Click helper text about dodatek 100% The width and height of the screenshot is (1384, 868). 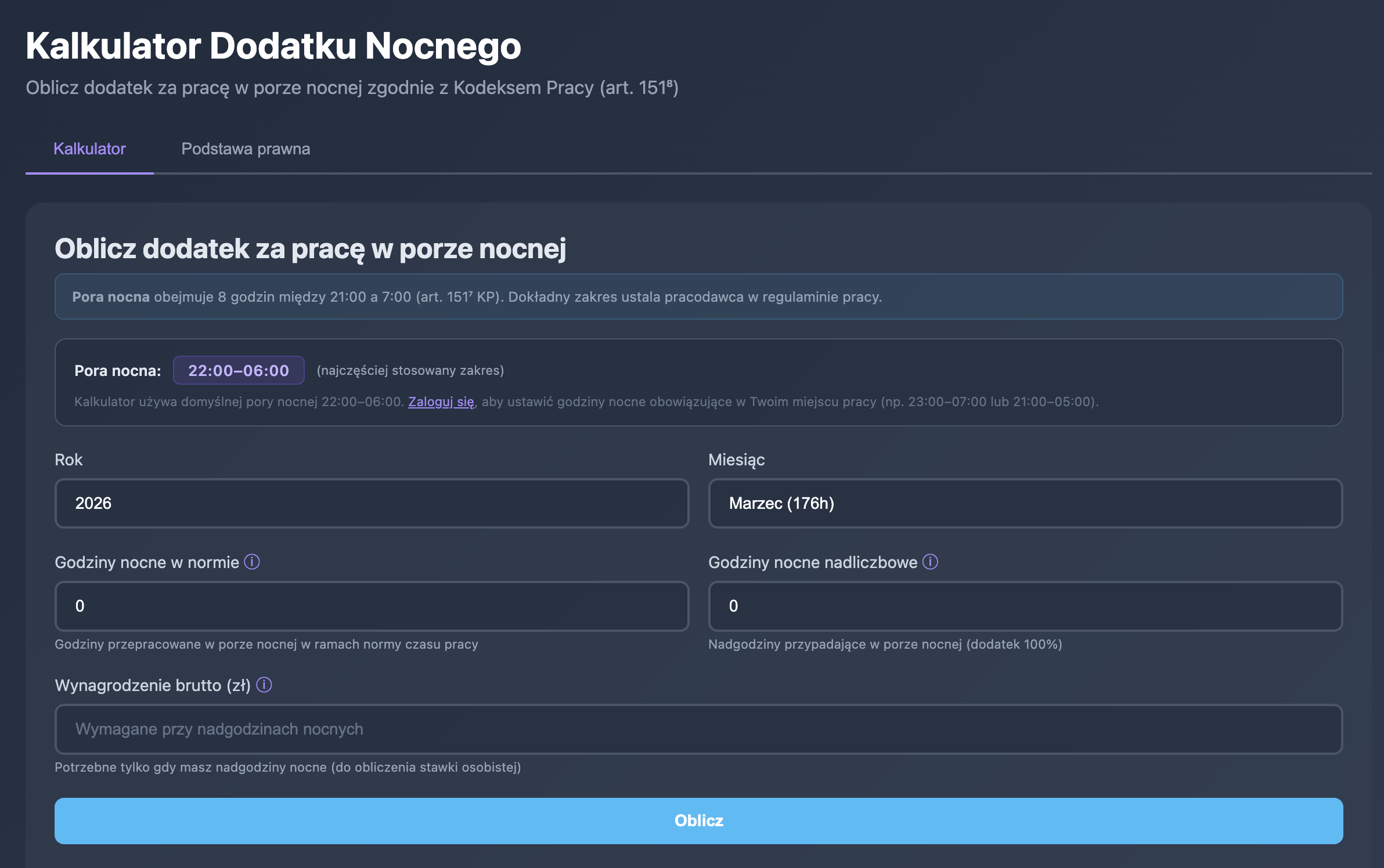click(x=885, y=644)
